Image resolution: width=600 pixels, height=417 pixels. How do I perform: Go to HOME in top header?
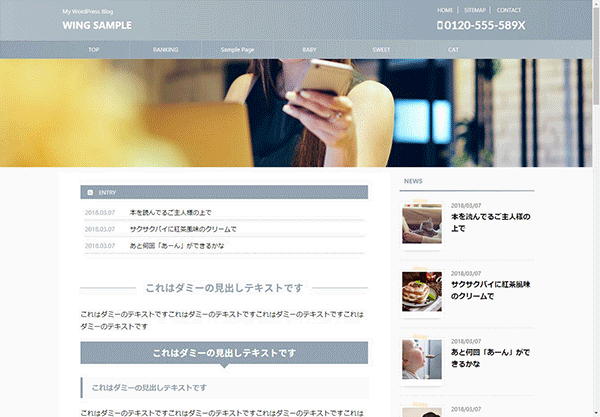coord(445,10)
